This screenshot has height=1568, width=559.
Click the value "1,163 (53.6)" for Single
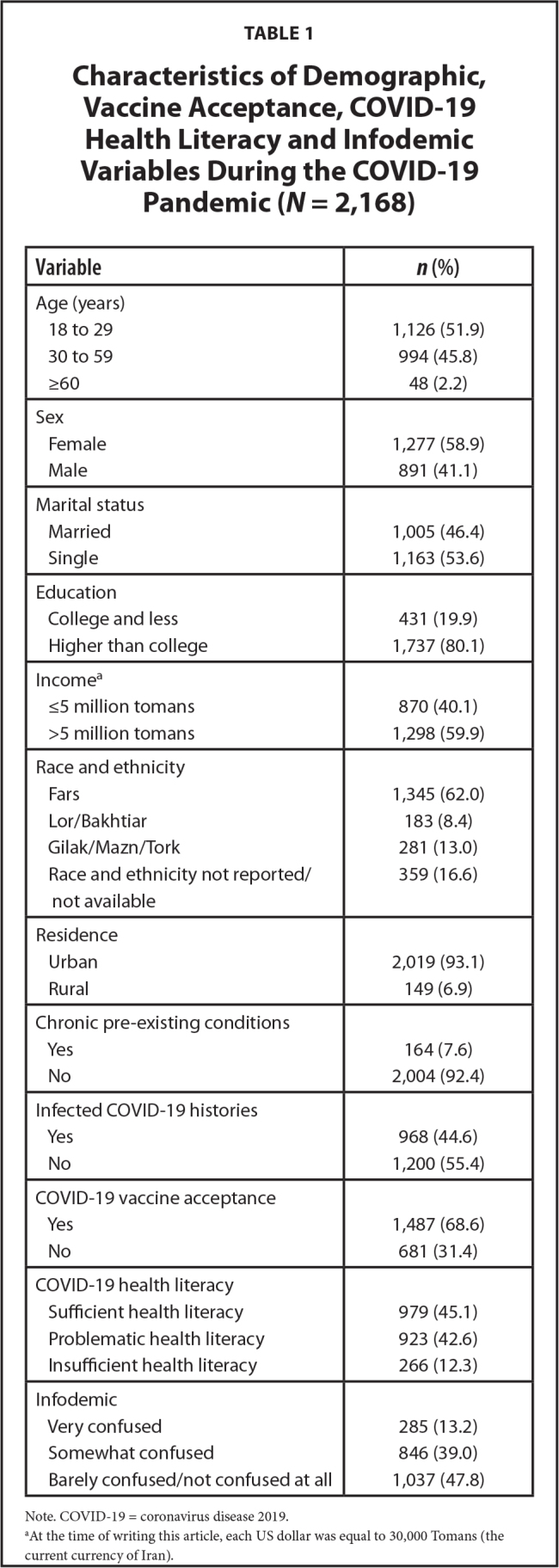pyautogui.click(x=438, y=558)
